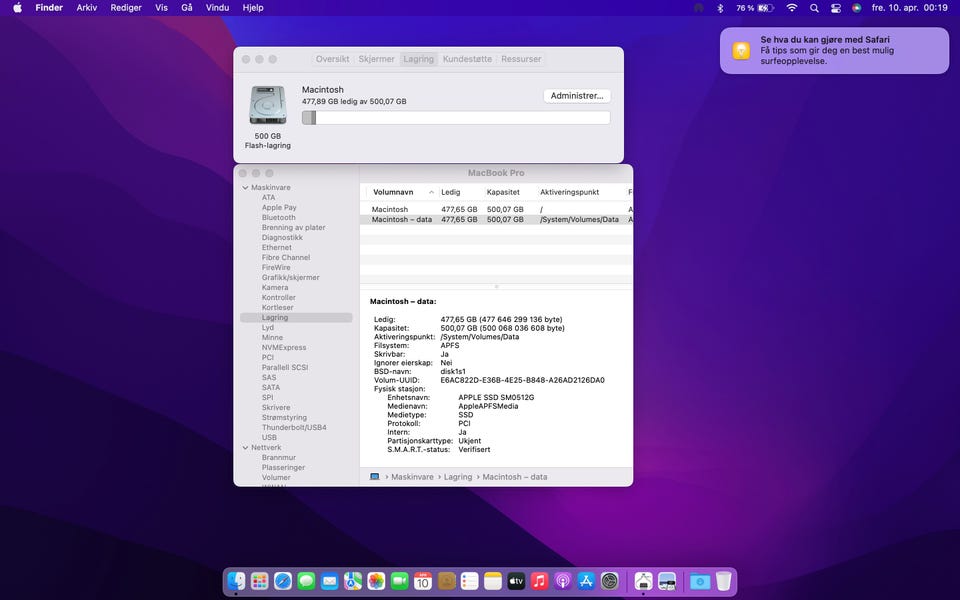Click the Administrer... button
The height and width of the screenshot is (600, 960).
pyautogui.click(x=577, y=96)
